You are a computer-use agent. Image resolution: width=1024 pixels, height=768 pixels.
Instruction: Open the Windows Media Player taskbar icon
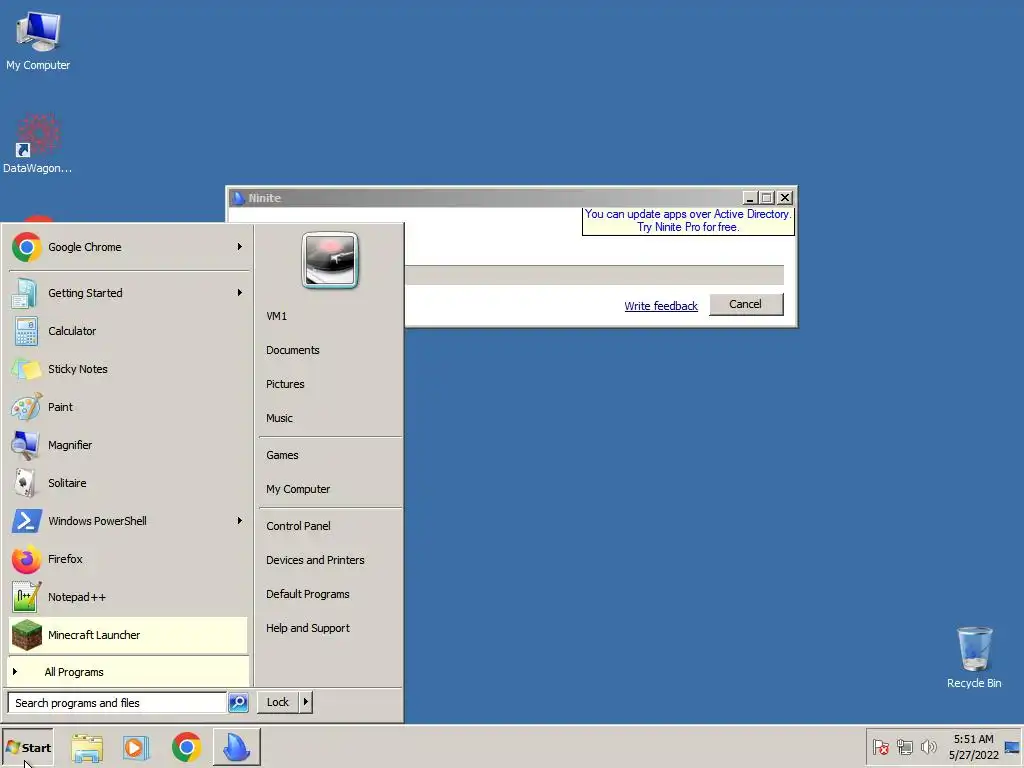click(136, 748)
